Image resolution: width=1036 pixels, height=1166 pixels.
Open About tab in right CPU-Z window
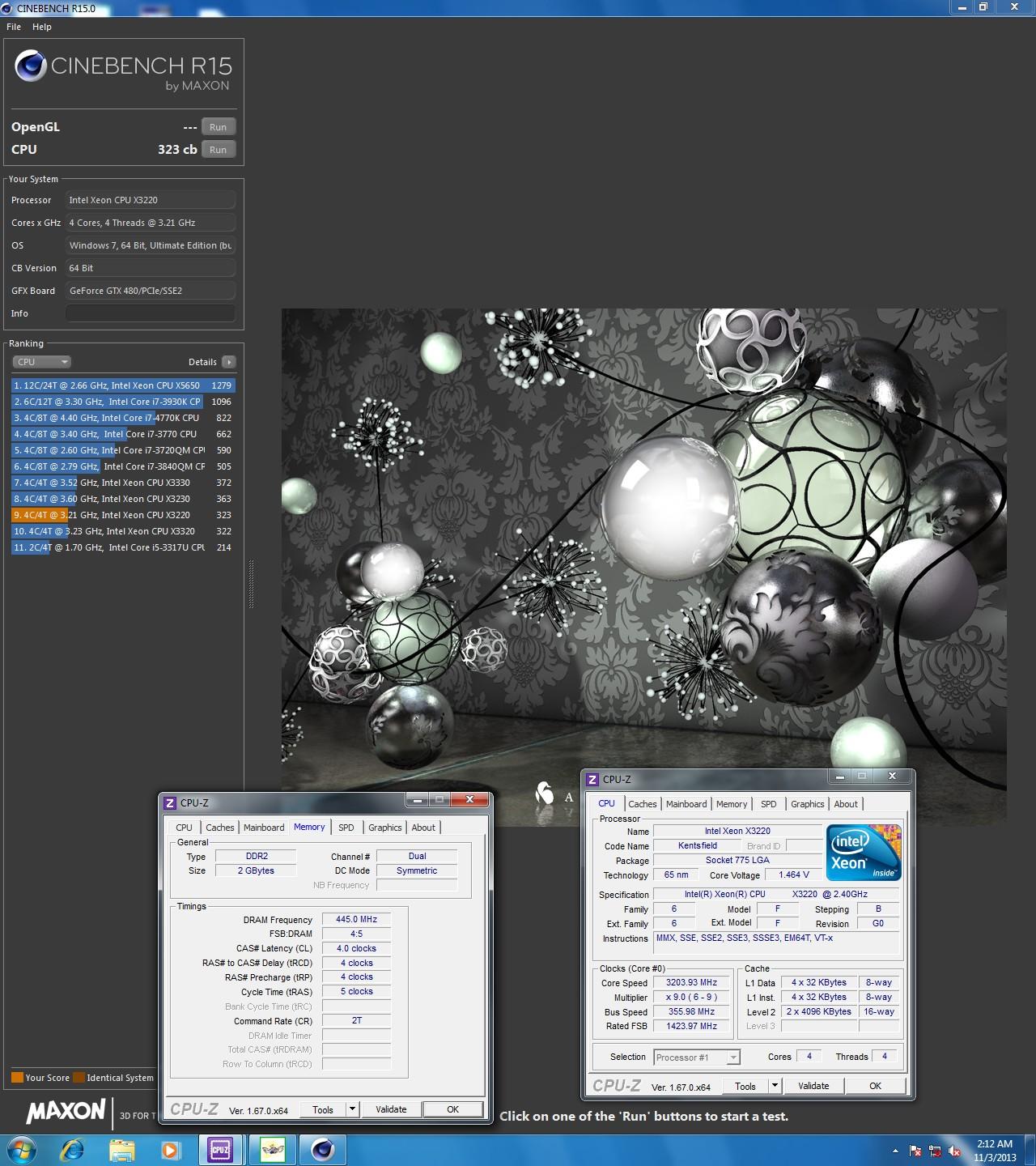click(x=846, y=804)
